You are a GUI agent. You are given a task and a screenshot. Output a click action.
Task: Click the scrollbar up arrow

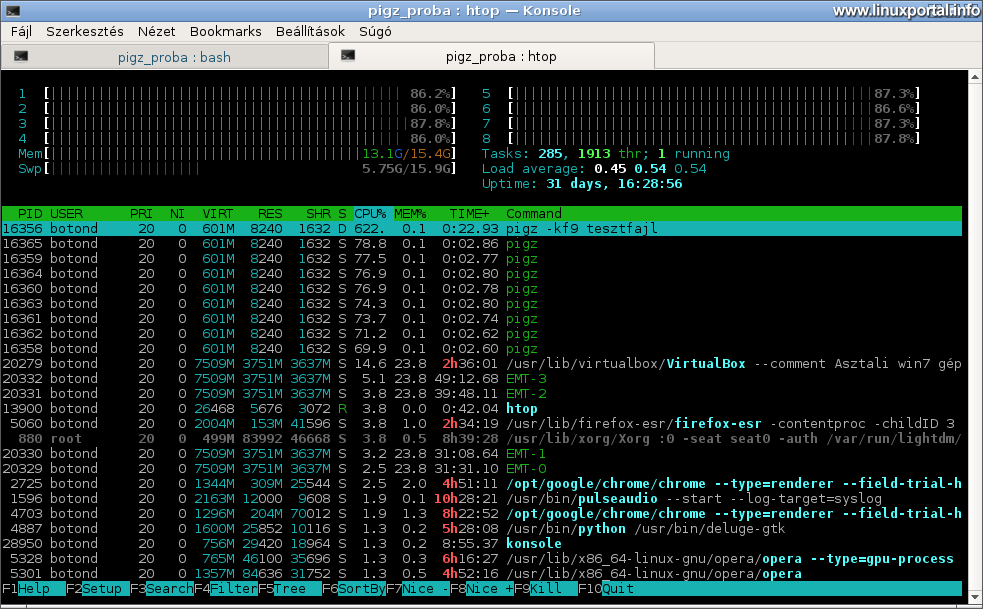[x=975, y=77]
